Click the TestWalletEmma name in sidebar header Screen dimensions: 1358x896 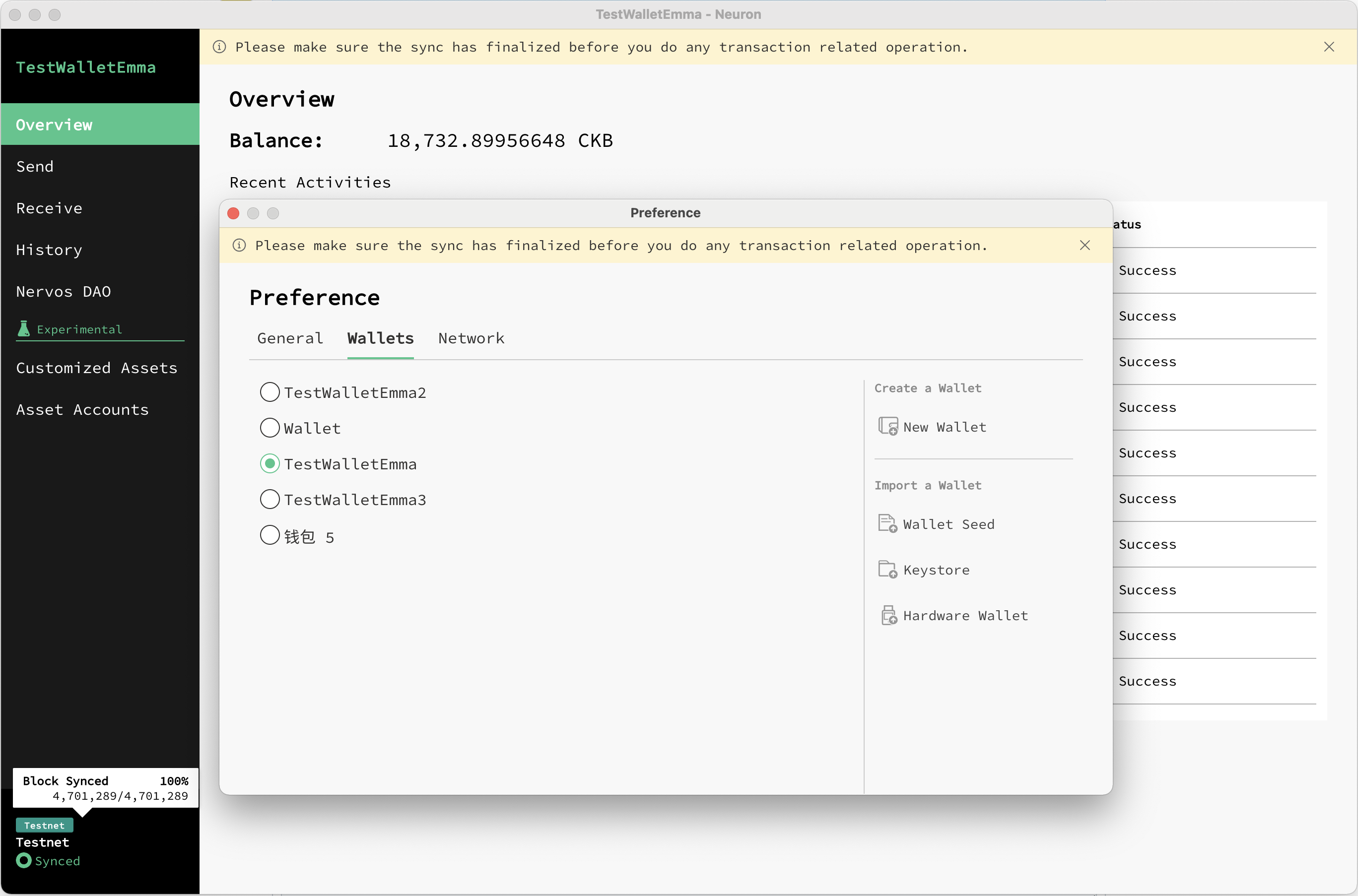(86, 67)
